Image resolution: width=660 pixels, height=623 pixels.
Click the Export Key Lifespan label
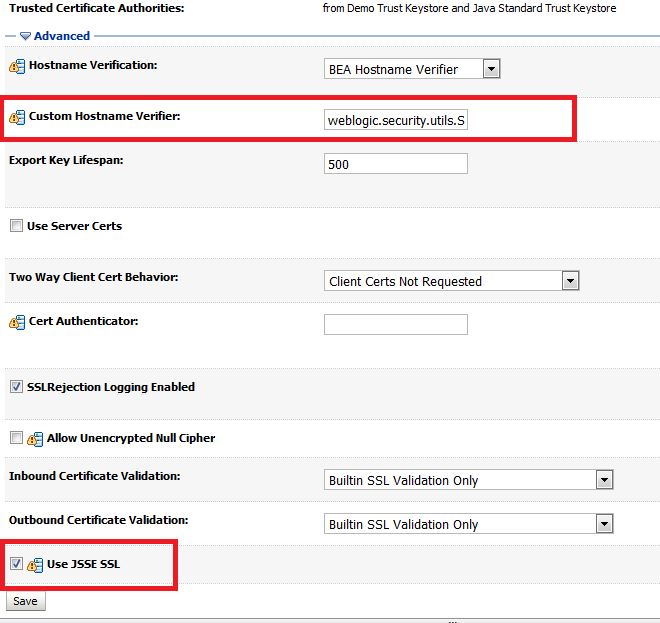(66, 160)
